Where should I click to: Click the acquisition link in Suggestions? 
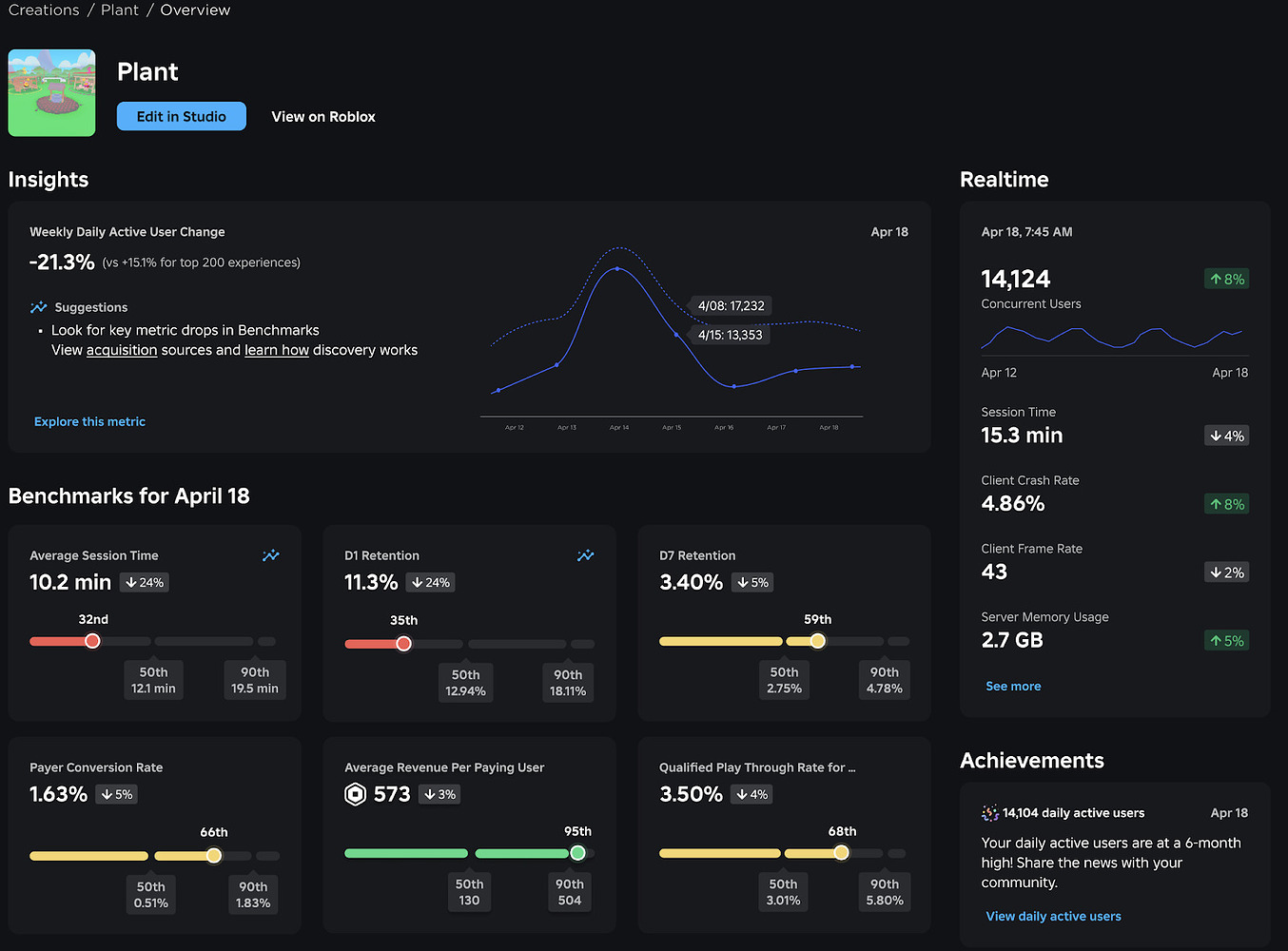click(x=122, y=350)
